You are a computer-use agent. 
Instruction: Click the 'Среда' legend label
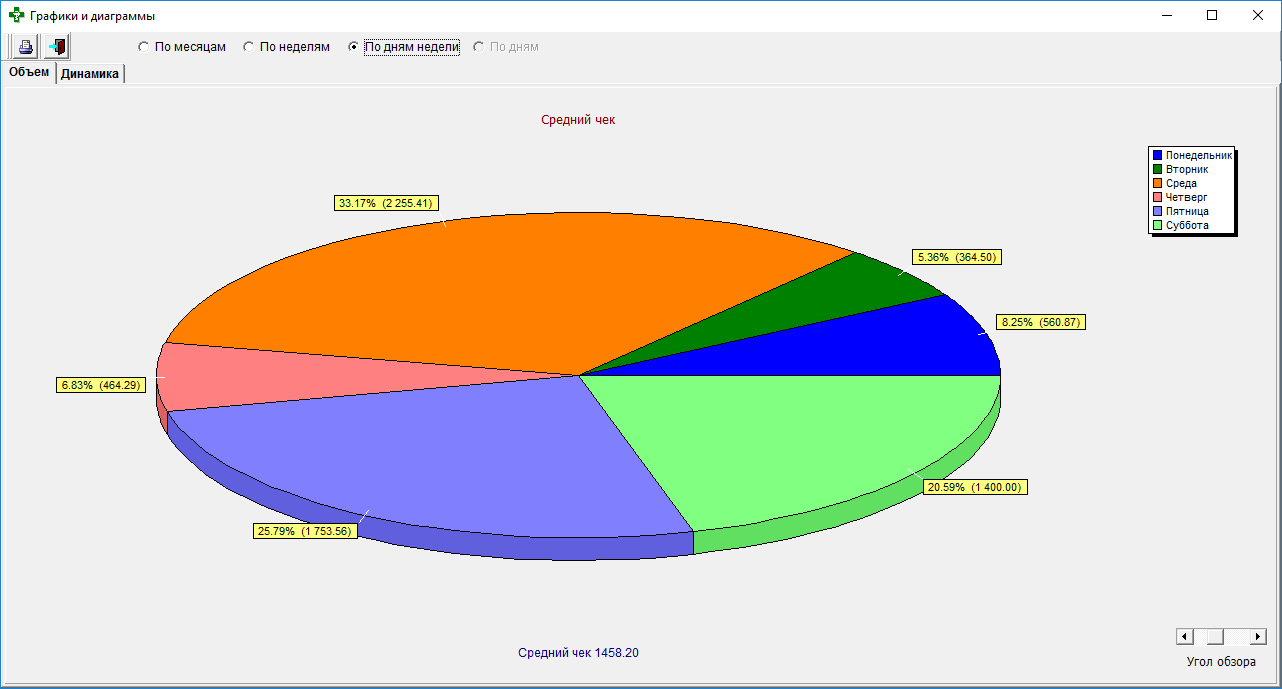[x=1181, y=183]
